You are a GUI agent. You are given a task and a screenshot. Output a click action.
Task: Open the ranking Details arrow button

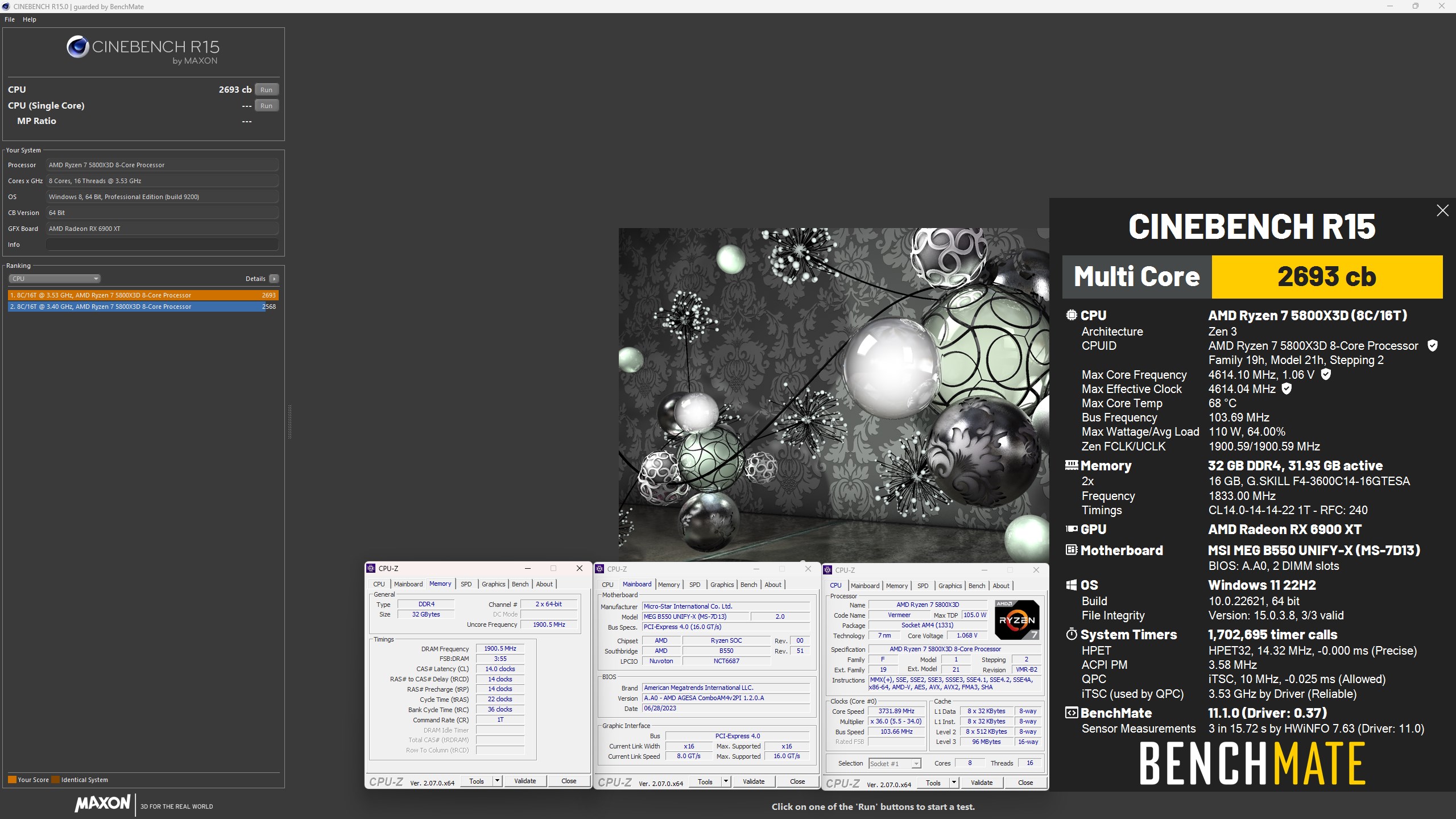point(274,279)
